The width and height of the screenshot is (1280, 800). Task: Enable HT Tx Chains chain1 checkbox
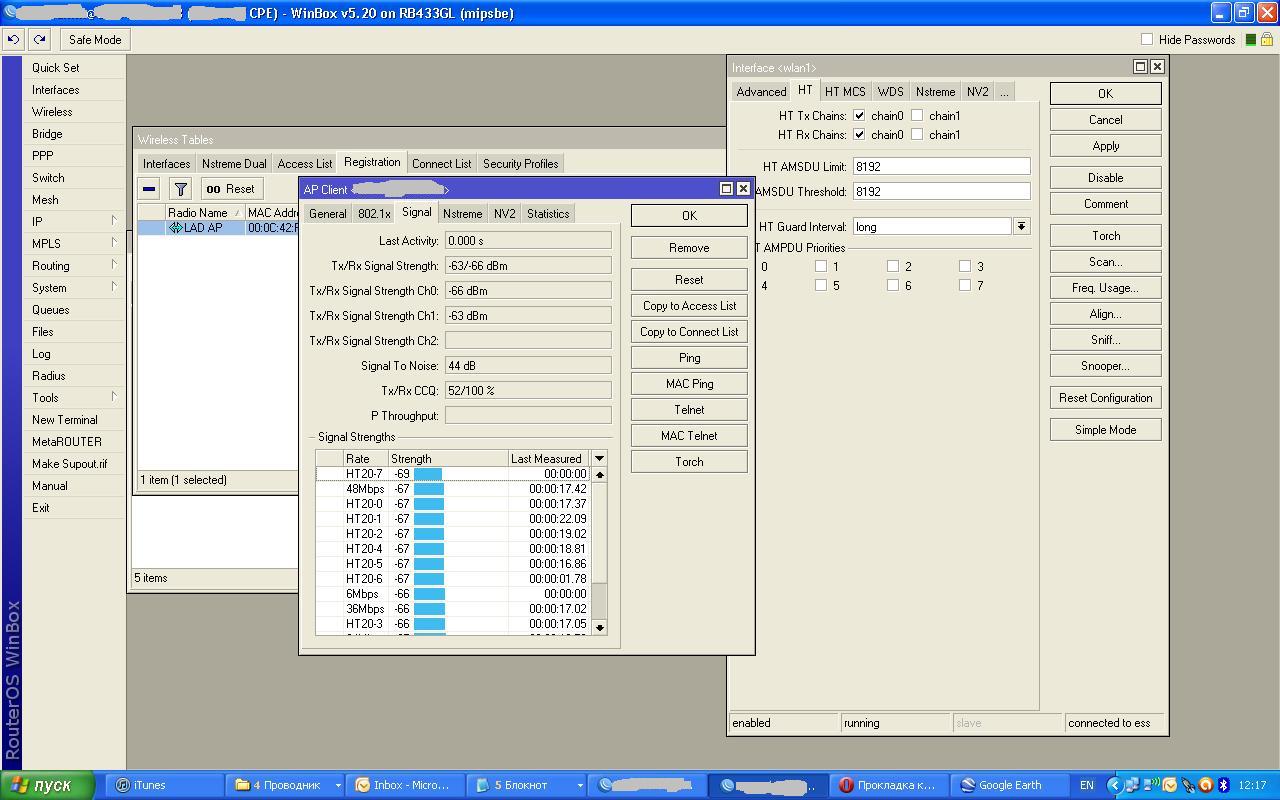917,116
